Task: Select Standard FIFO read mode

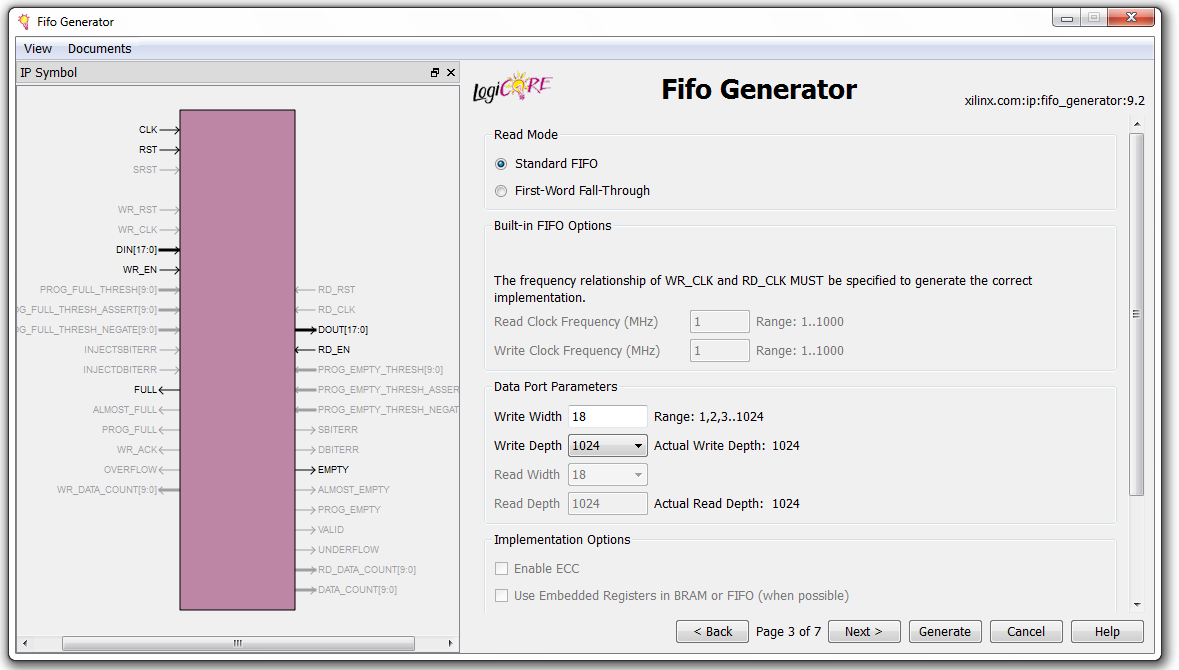Action: click(x=501, y=164)
